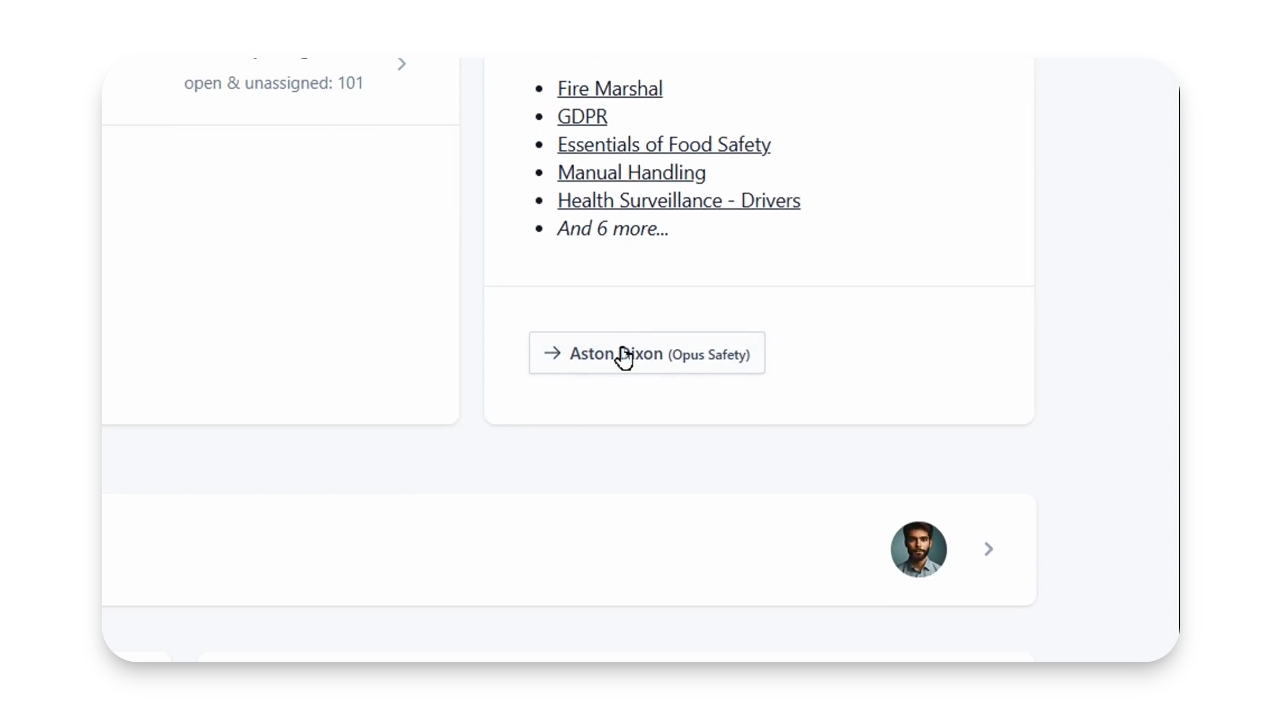1282x720 pixels.
Task: Open the Fire Marshal course link
Action: pyautogui.click(x=610, y=89)
